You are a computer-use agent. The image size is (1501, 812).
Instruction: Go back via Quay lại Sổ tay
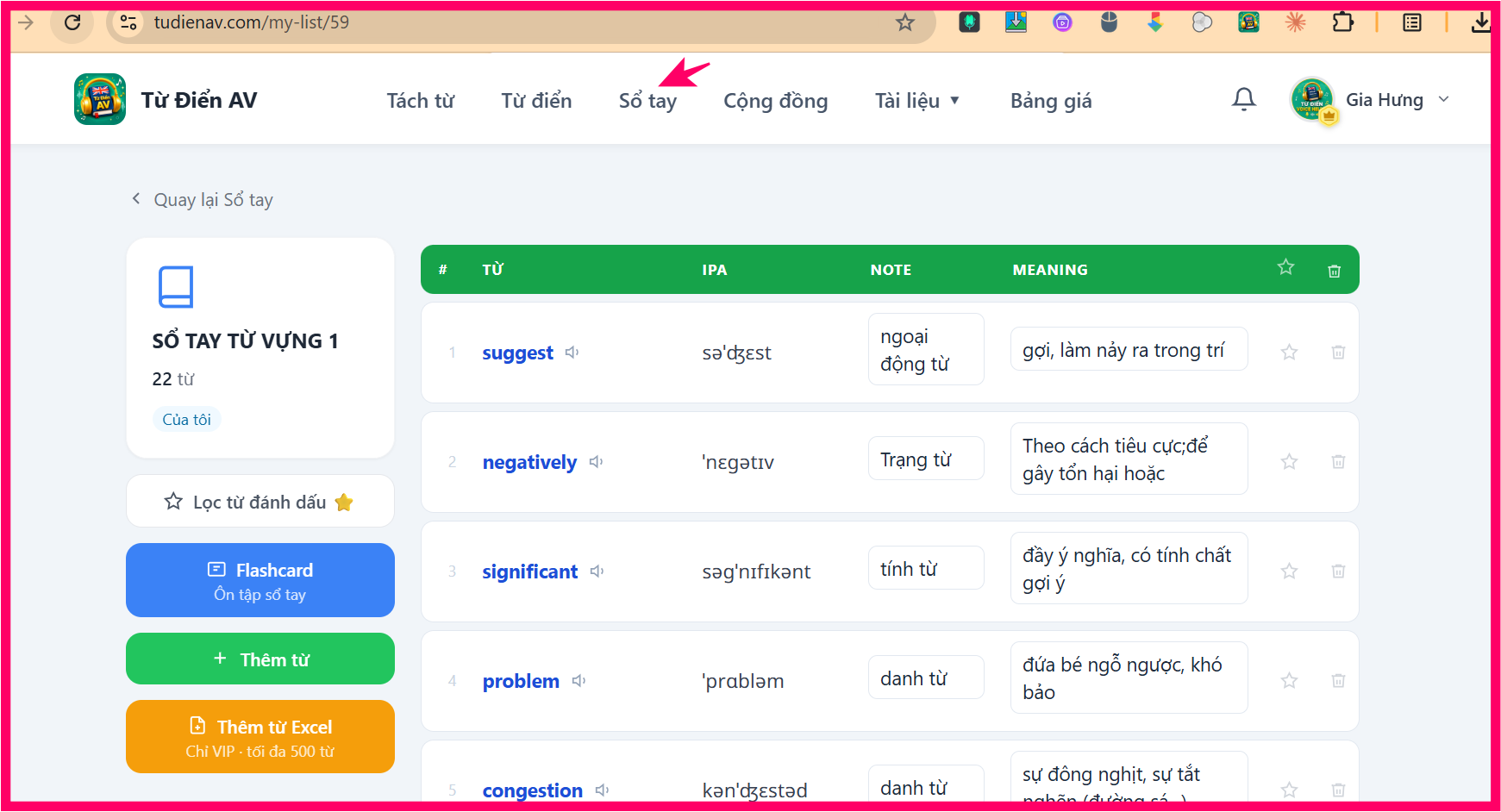pyautogui.click(x=202, y=200)
